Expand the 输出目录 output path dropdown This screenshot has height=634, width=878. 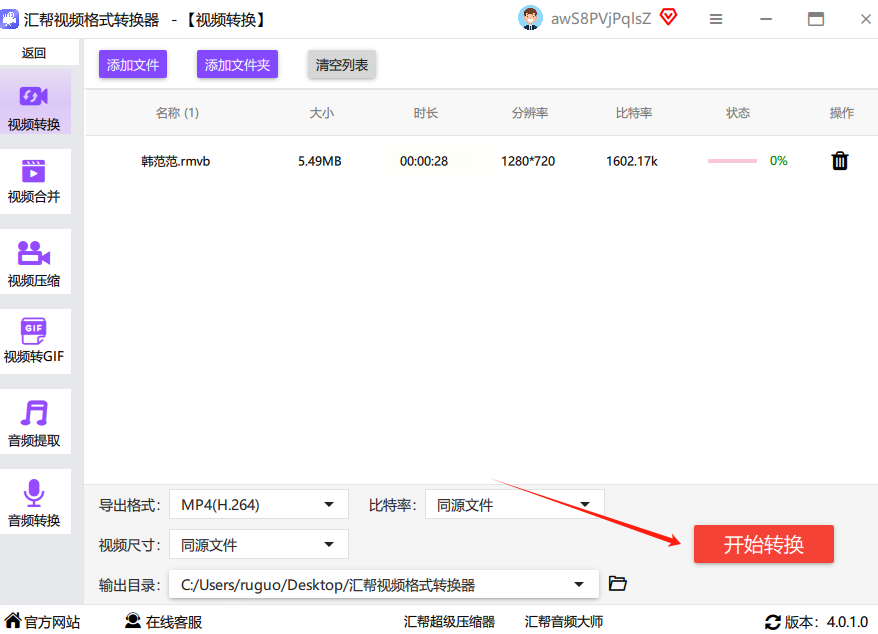(383, 585)
